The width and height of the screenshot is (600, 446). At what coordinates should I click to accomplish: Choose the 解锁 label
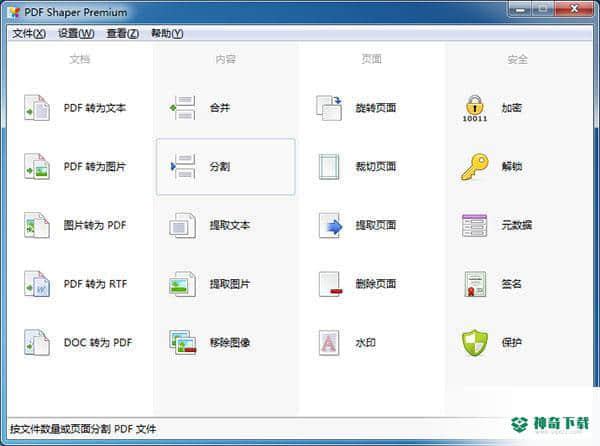512,166
